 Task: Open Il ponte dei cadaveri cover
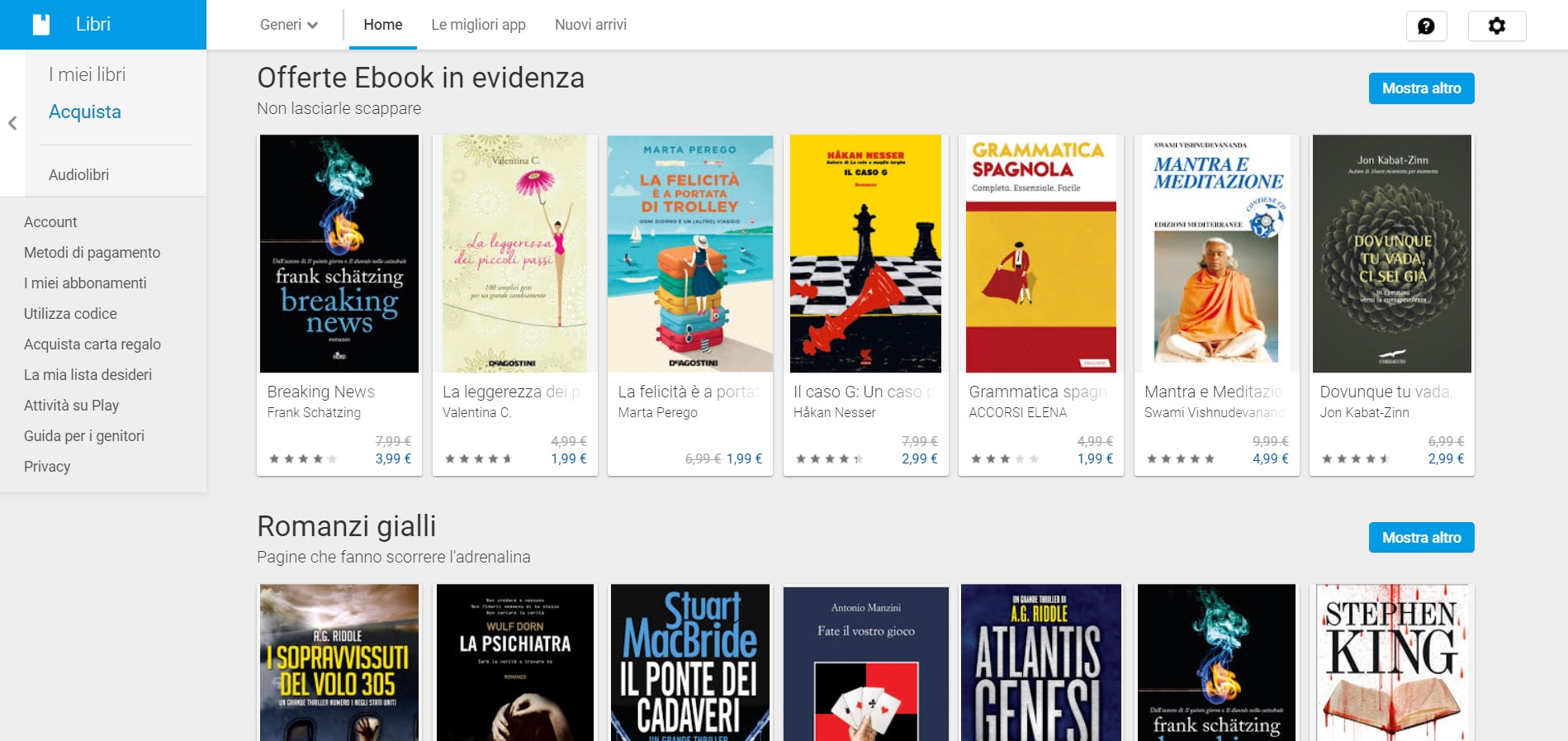690,663
